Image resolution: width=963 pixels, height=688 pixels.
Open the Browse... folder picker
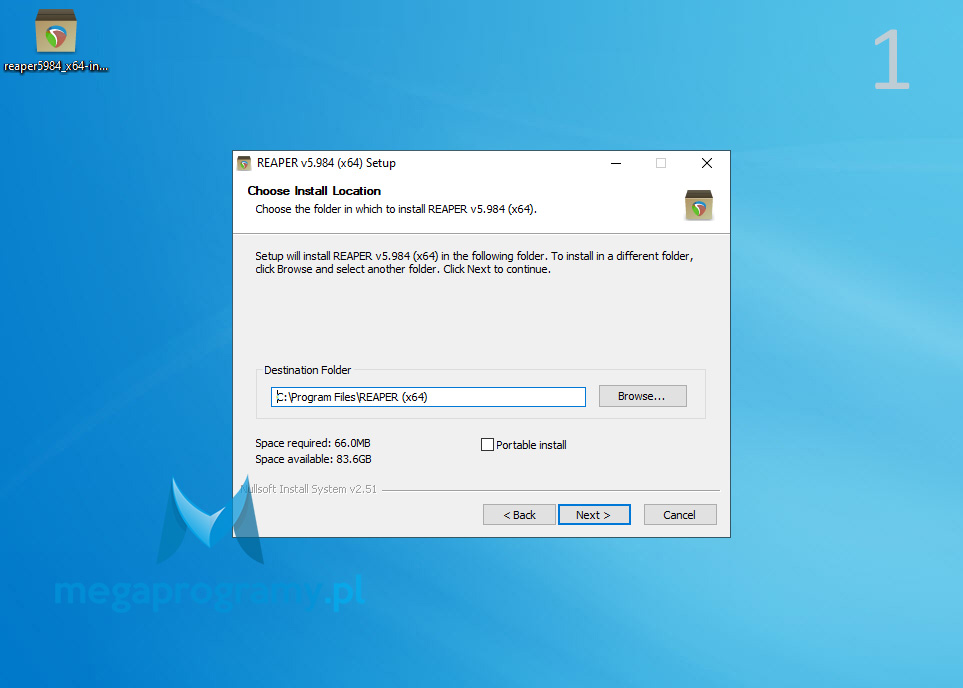[642, 396]
